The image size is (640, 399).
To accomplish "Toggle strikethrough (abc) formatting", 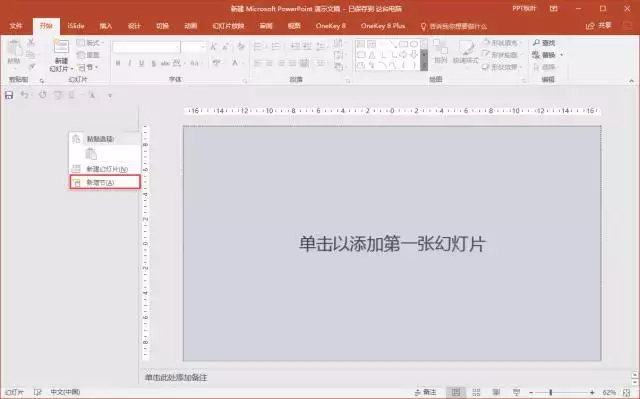I will (x=165, y=63).
